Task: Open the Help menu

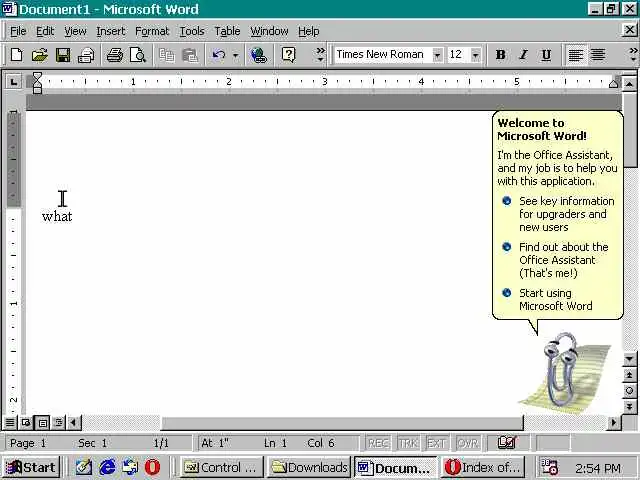Action: (x=308, y=31)
